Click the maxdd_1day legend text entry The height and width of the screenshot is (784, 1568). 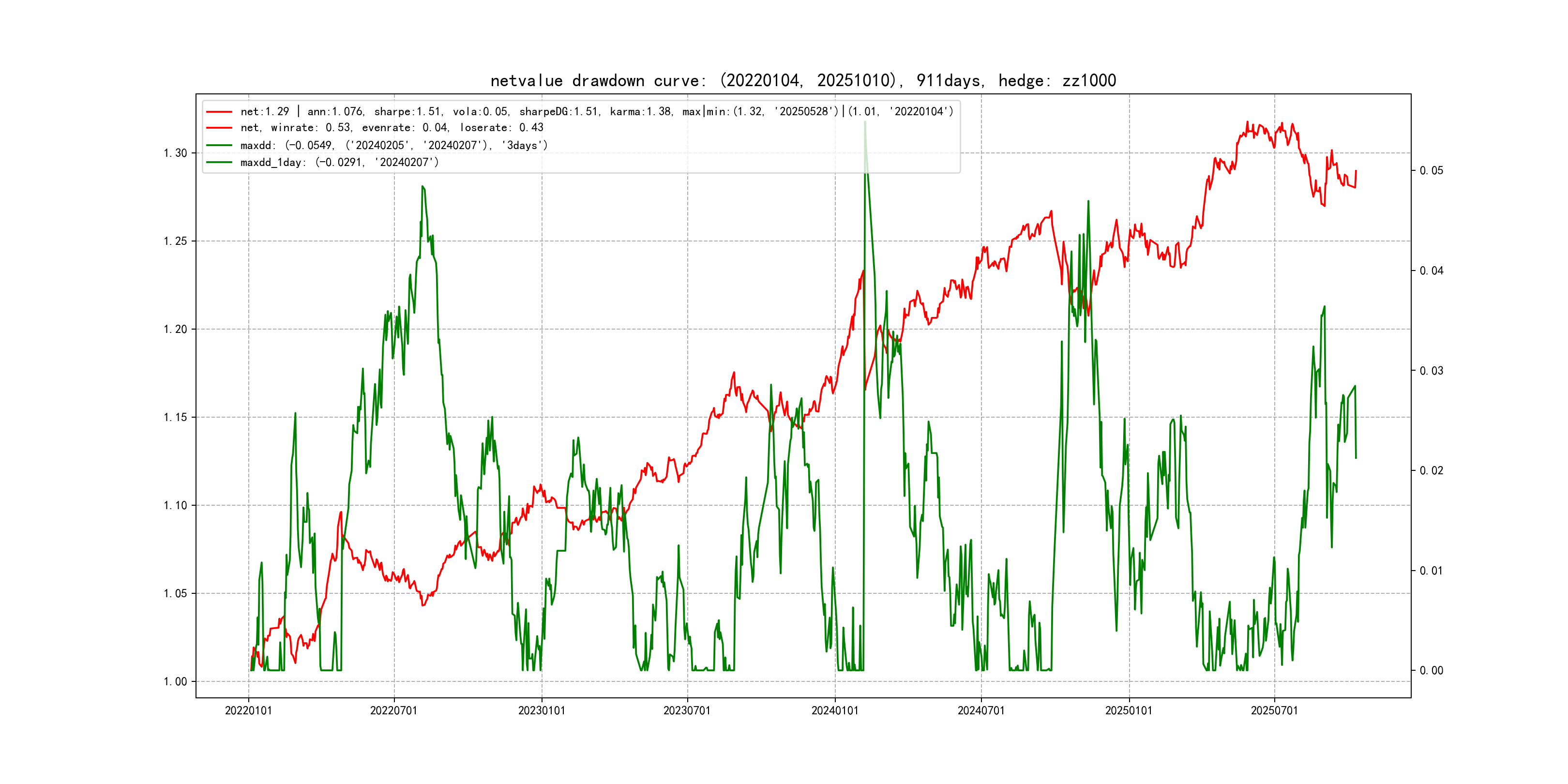click(339, 163)
